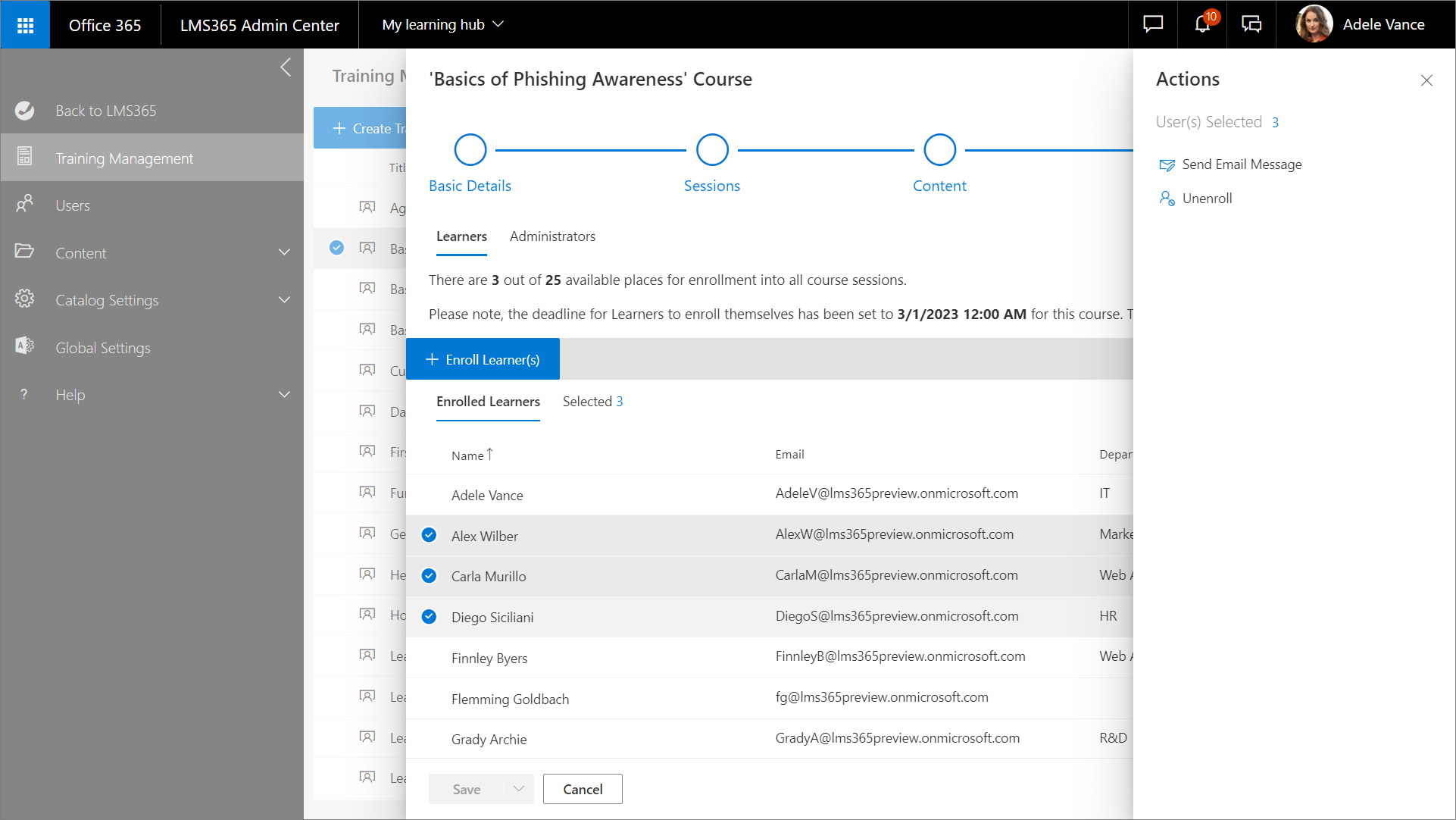Screen dimensions: 1456x820
Task: Click the Unenroll user icon
Action: 1167,199
